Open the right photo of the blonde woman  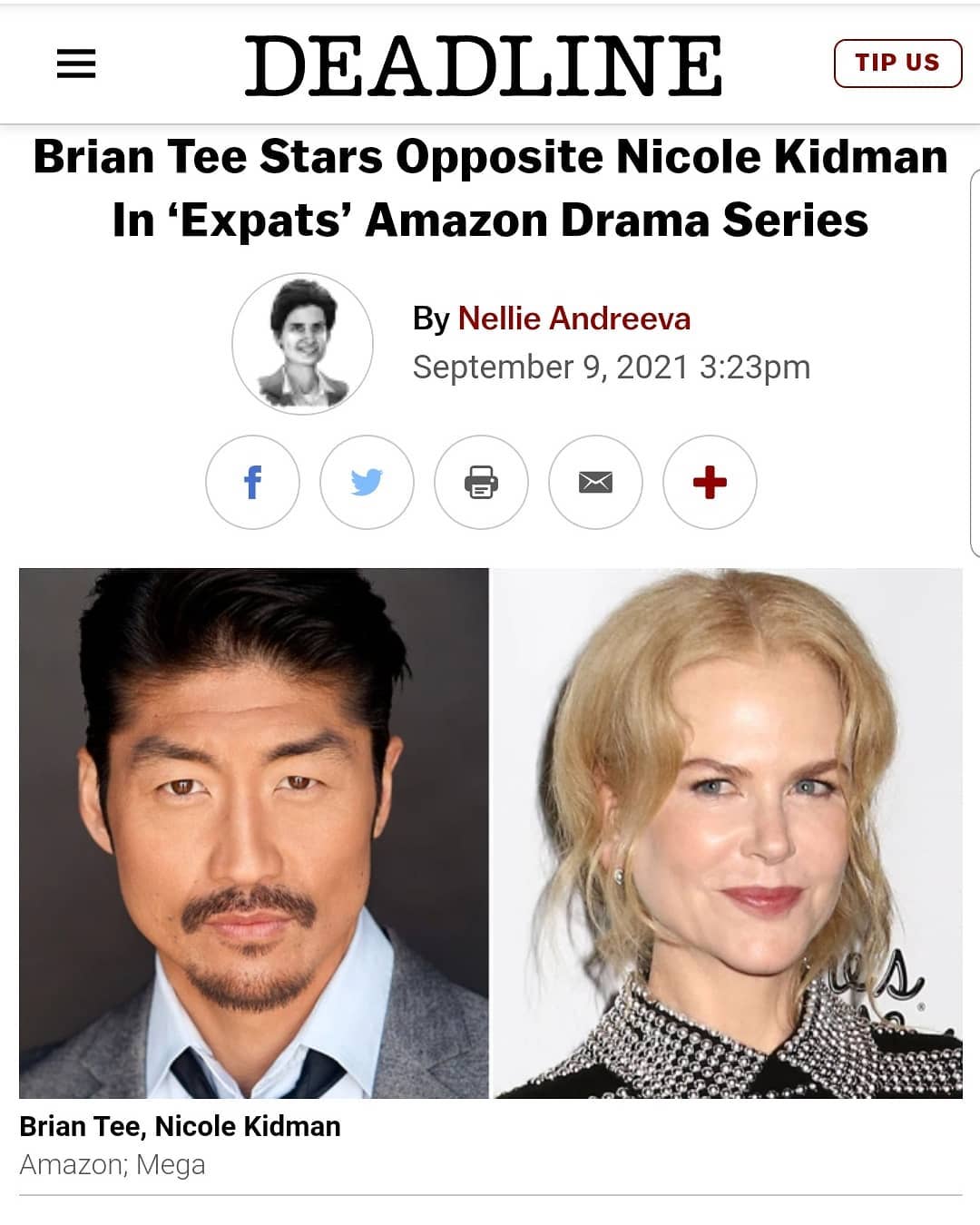click(x=728, y=833)
